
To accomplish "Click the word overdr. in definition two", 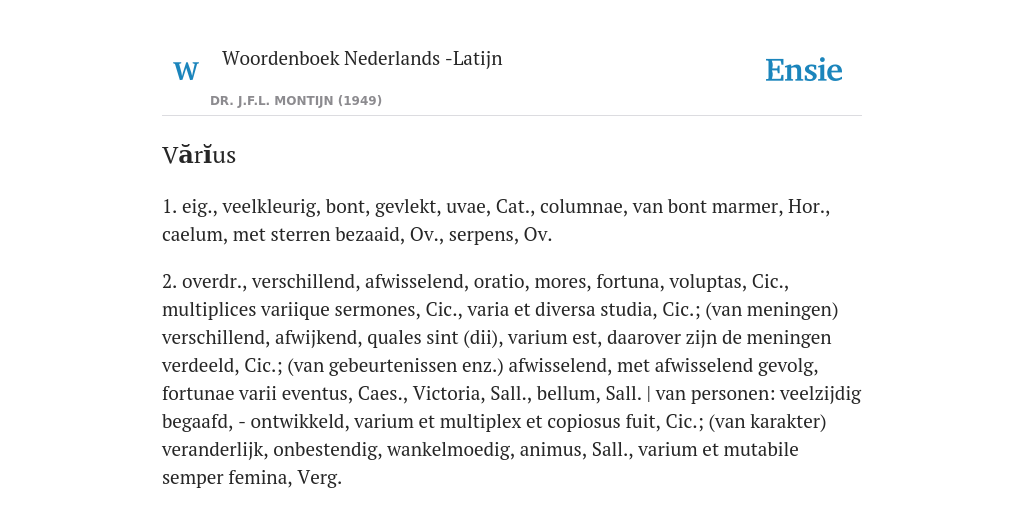I will 212,281.
